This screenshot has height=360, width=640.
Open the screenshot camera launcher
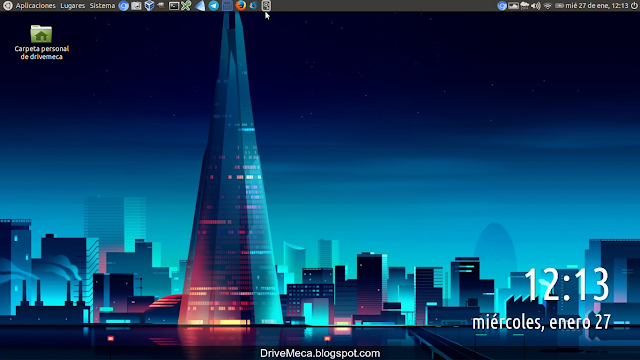point(136,6)
